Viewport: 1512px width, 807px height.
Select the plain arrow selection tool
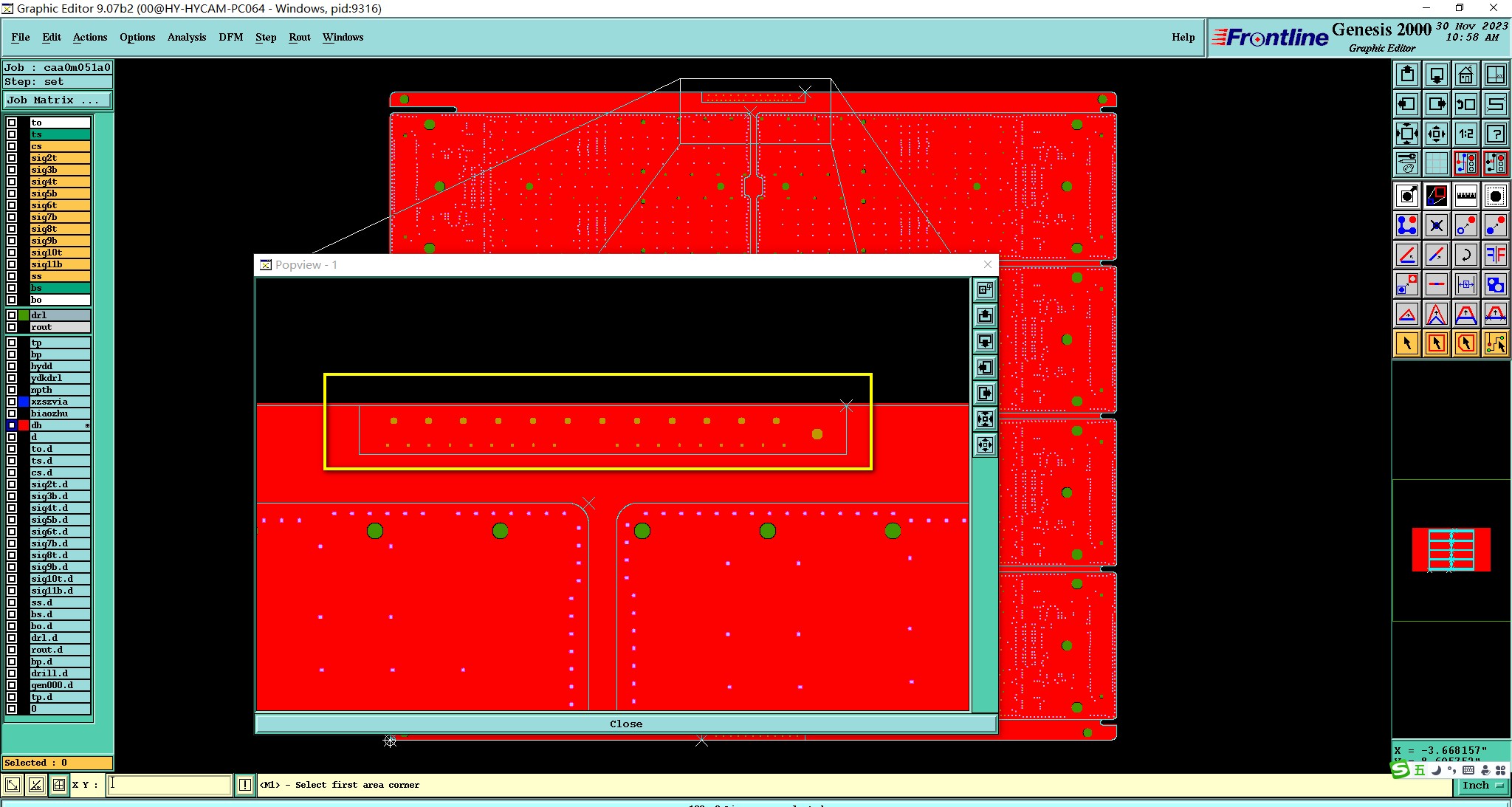1407,343
